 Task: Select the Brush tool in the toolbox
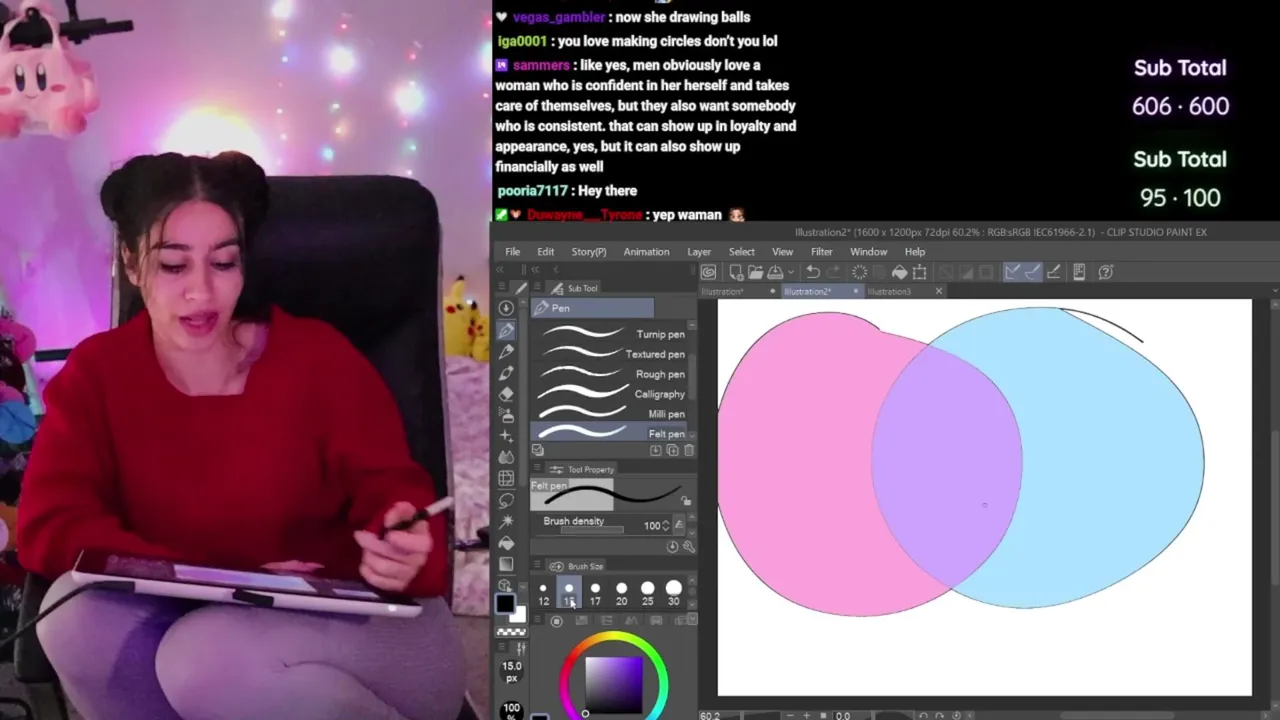(506, 373)
